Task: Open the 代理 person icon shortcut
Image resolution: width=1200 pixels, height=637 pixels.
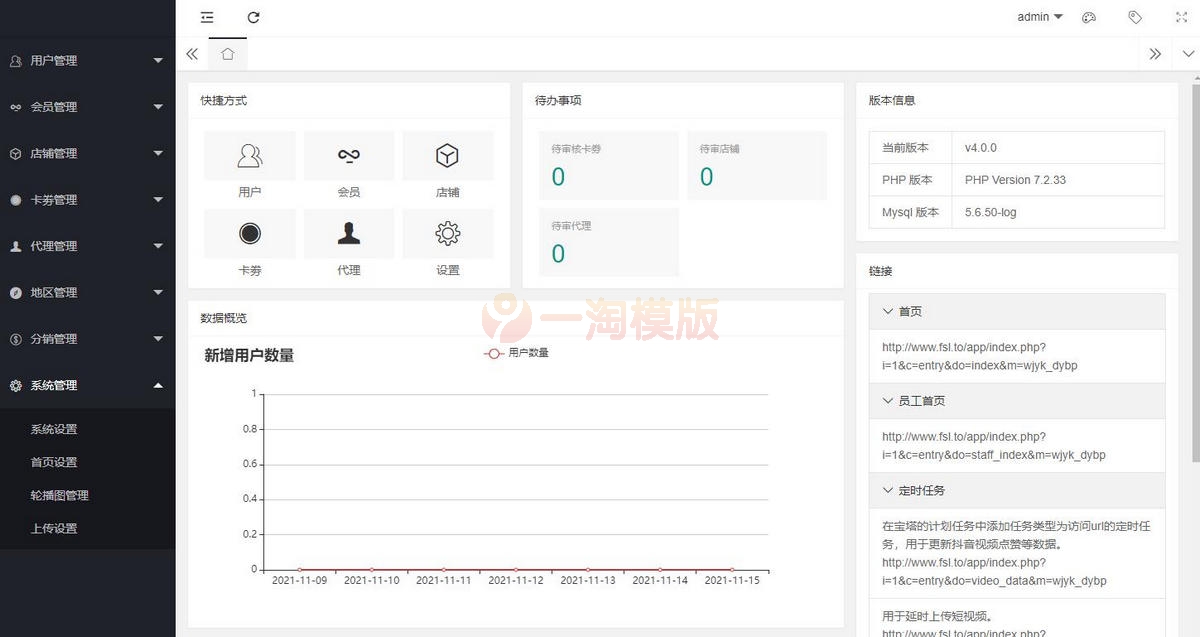Action: coord(348,232)
